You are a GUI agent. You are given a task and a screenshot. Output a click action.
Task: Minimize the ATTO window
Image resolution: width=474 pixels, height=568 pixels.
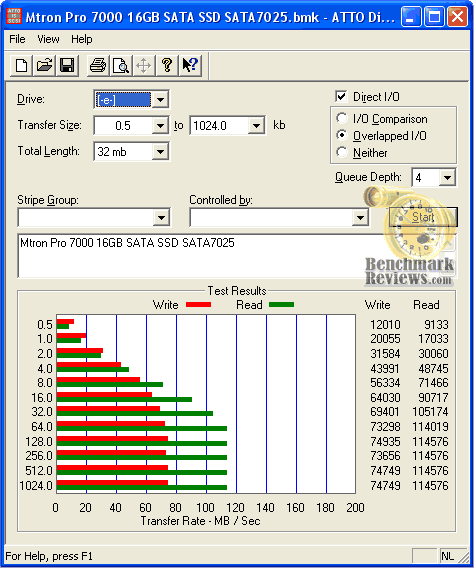(x=411, y=17)
